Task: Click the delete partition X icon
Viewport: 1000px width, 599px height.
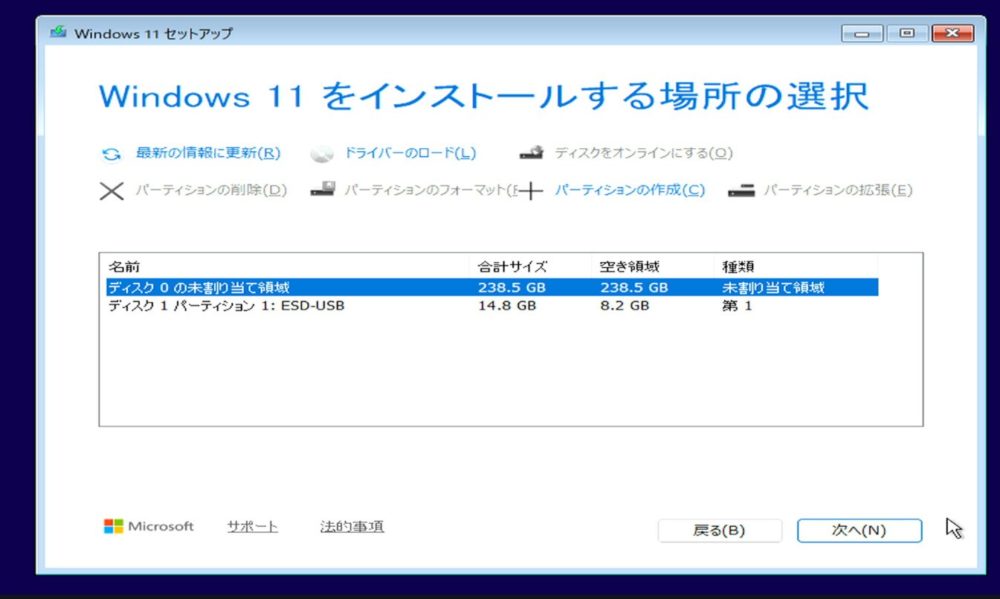Action: 112,191
